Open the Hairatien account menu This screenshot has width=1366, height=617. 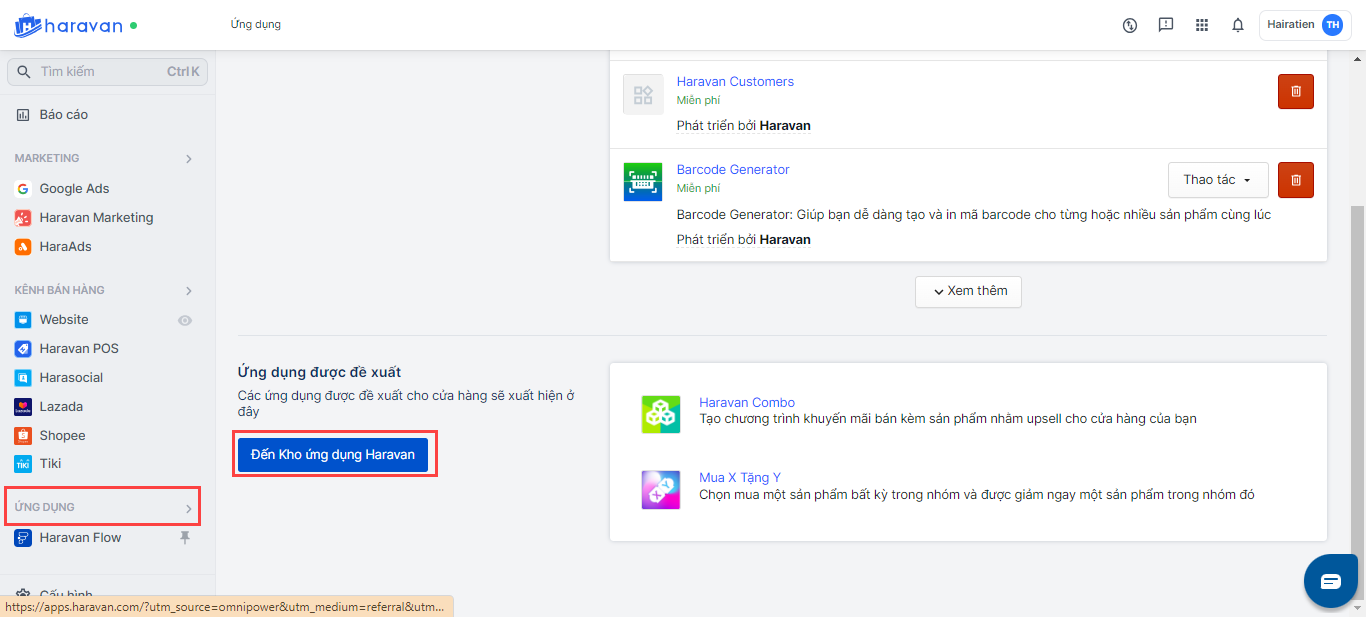pos(1305,25)
